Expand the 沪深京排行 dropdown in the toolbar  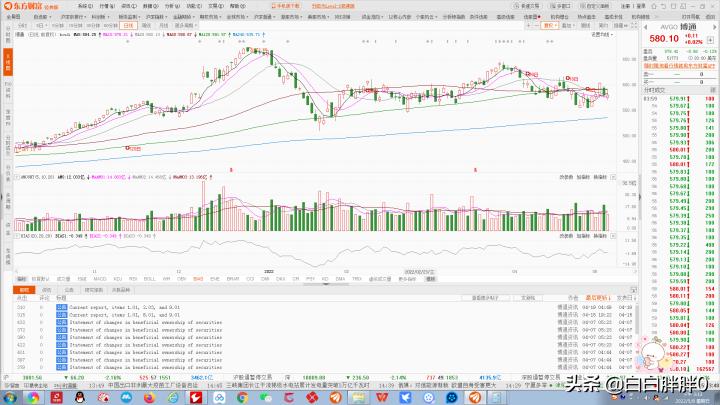click(73, 18)
